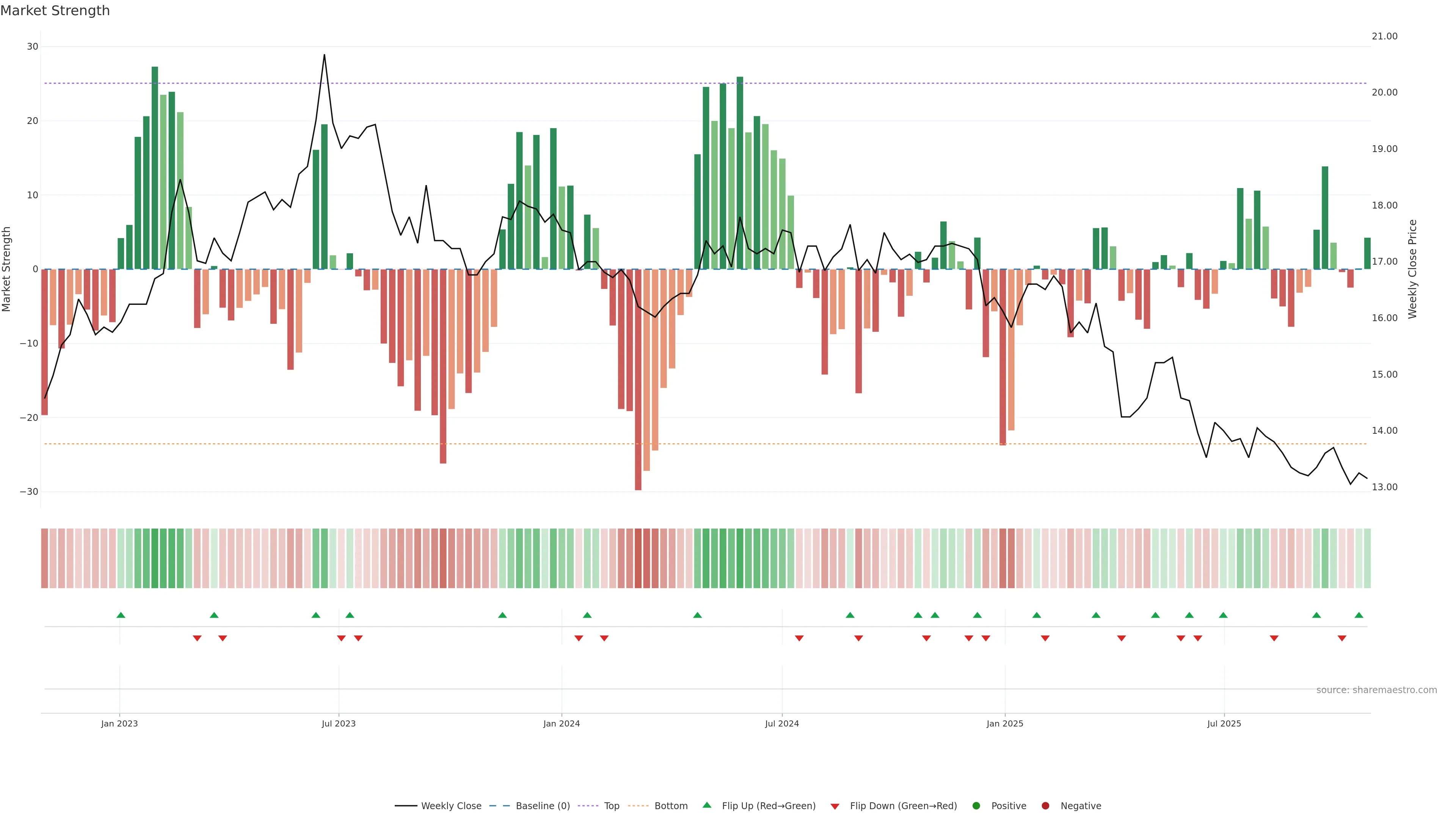Click the −30 left axis tick label
Screen dimensions: 1456x819
(29, 492)
